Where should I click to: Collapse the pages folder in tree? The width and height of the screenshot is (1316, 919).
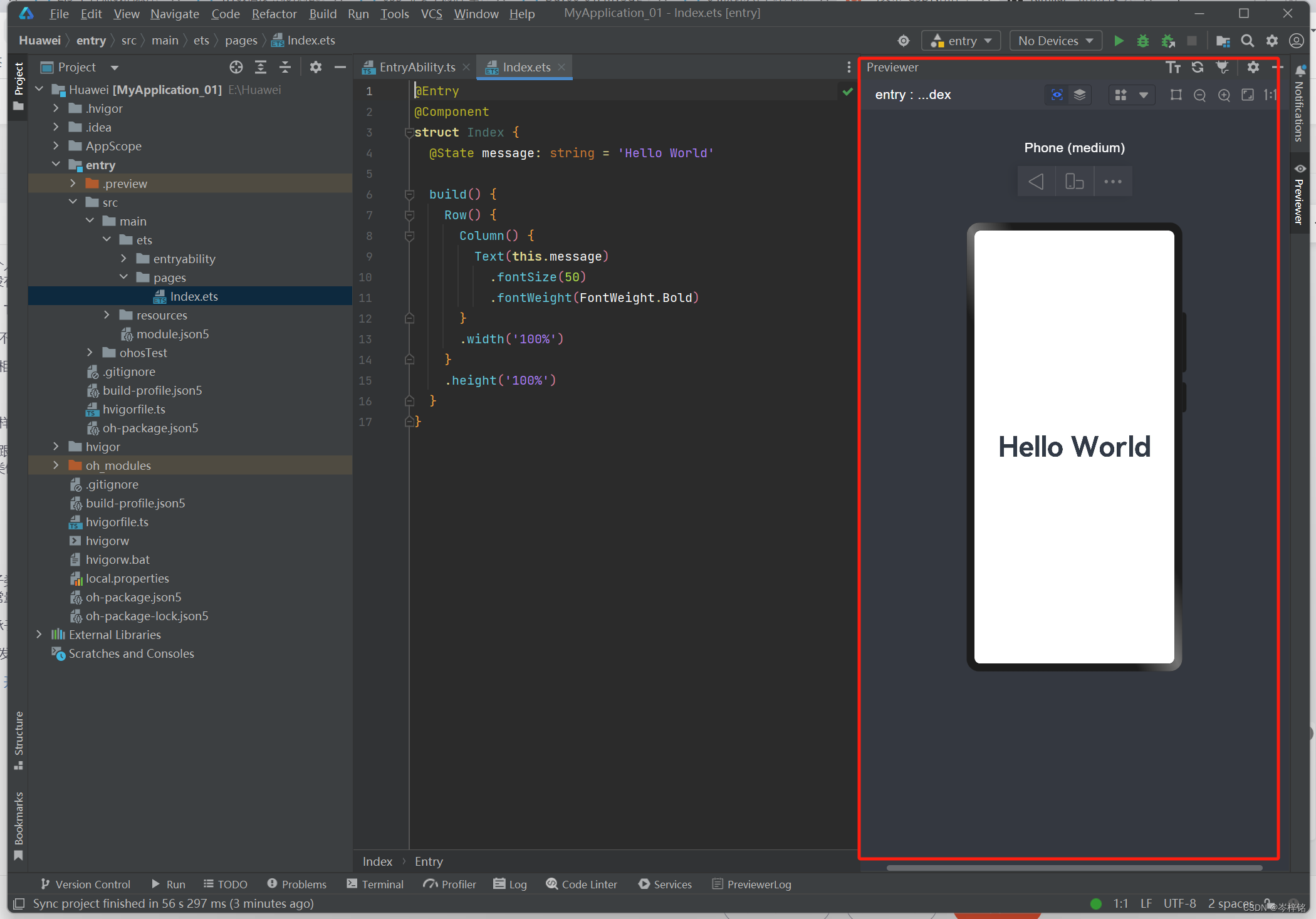[x=123, y=277]
